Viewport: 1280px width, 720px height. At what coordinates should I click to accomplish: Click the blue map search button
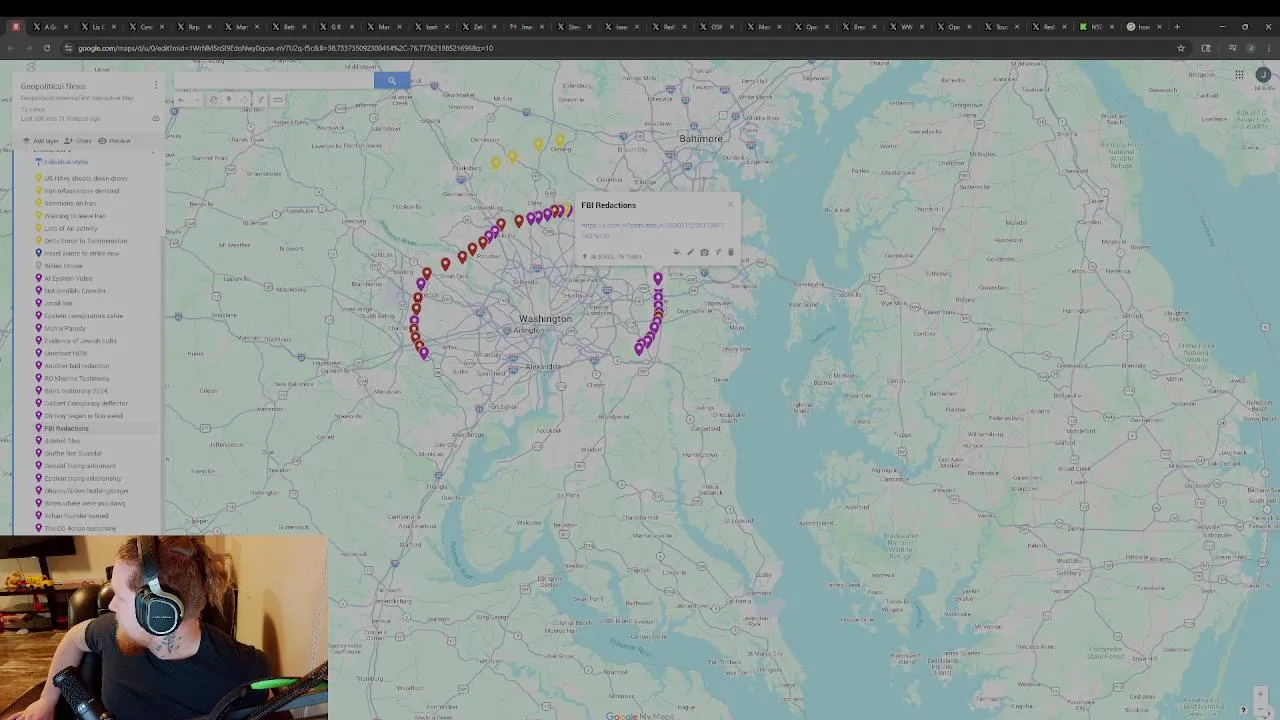pos(391,80)
